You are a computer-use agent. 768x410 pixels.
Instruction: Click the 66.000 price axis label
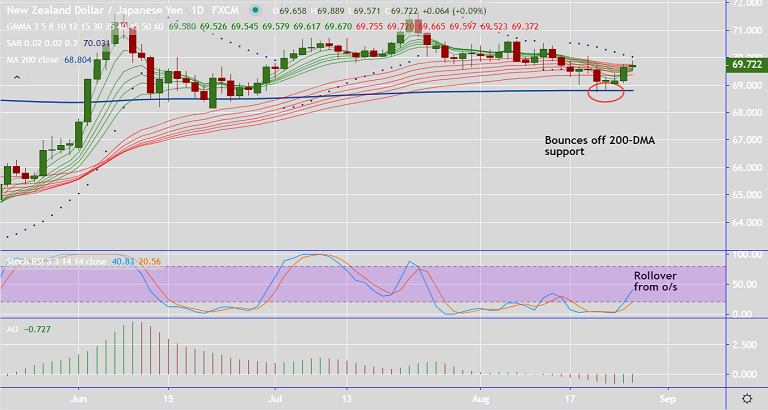coord(746,168)
